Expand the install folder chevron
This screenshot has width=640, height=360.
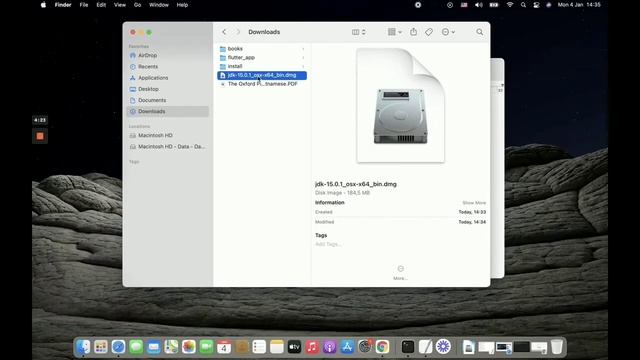pyautogui.click(x=303, y=66)
